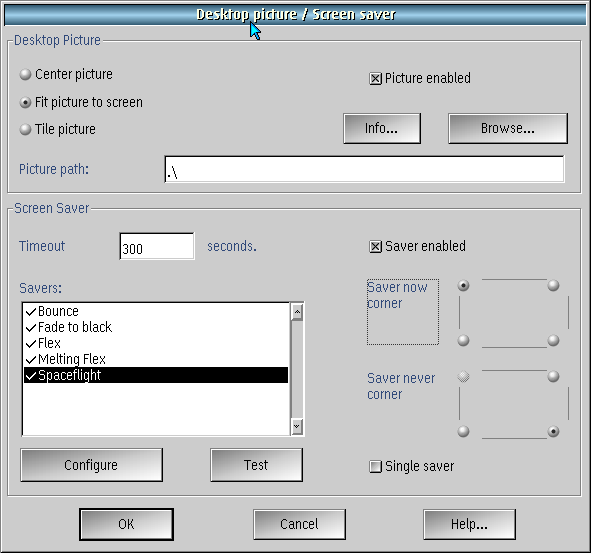The height and width of the screenshot is (553, 591).
Task: Select the Melting Flex saver
Action: pos(156,359)
